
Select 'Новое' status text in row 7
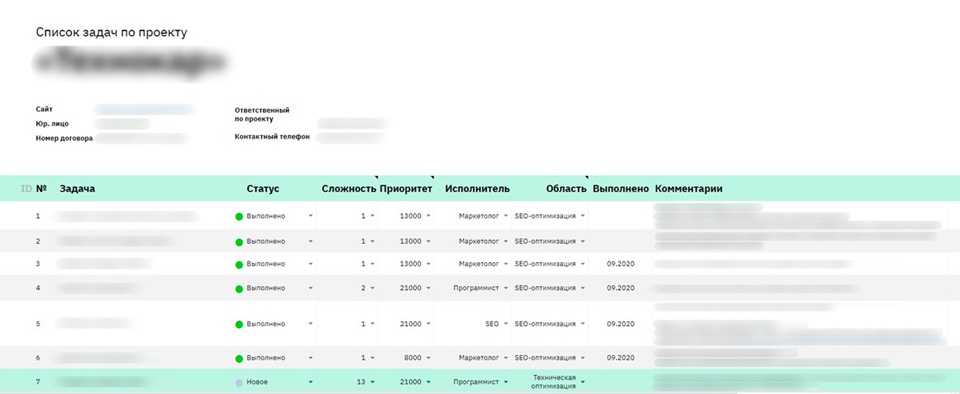click(x=257, y=382)
